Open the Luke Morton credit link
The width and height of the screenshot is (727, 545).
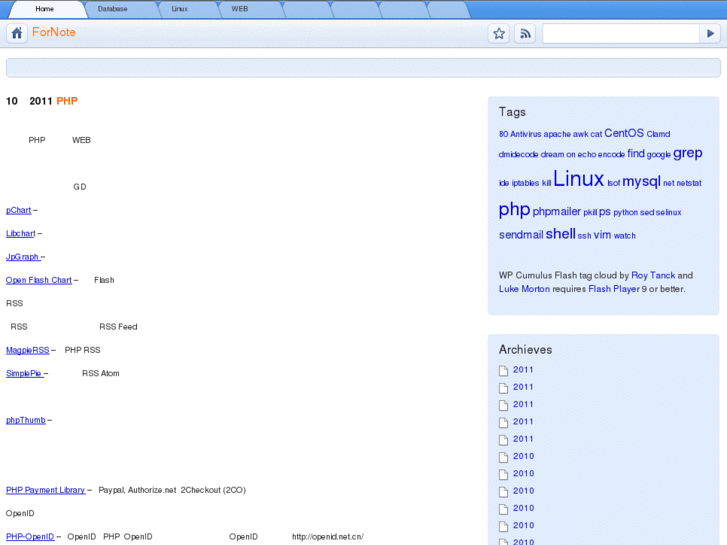tap(524, 289)
